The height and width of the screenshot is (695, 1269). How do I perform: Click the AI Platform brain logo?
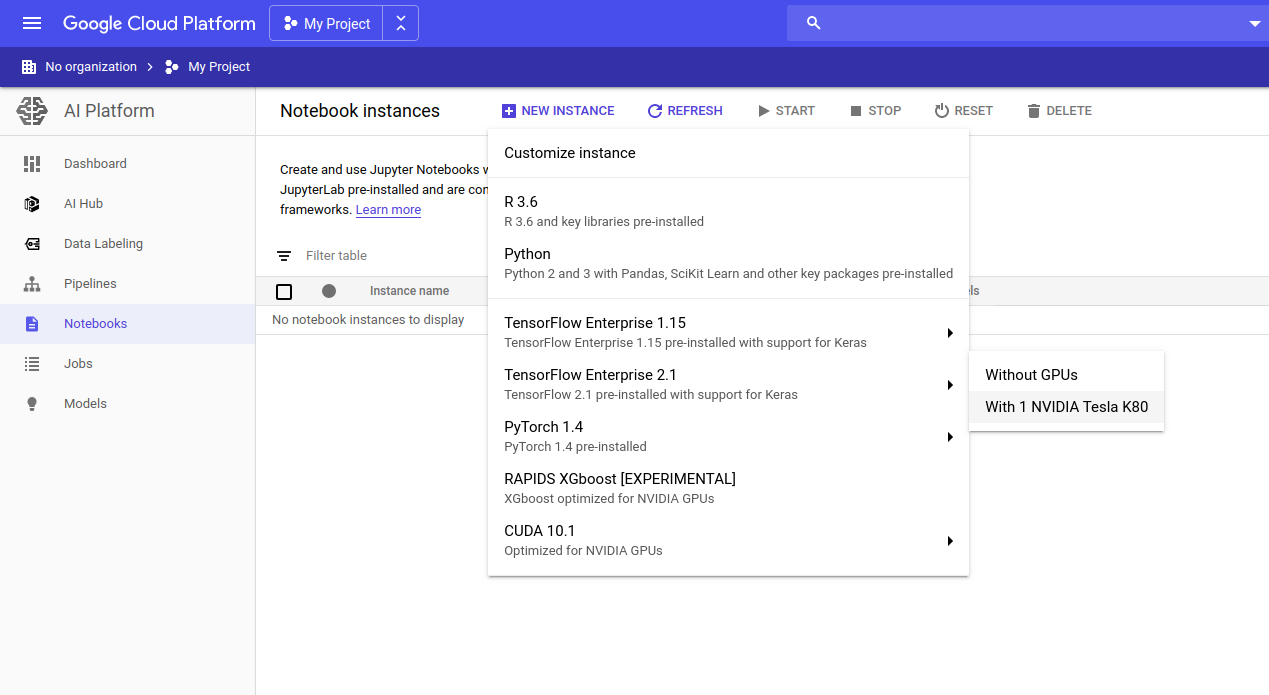coord(32,111)
